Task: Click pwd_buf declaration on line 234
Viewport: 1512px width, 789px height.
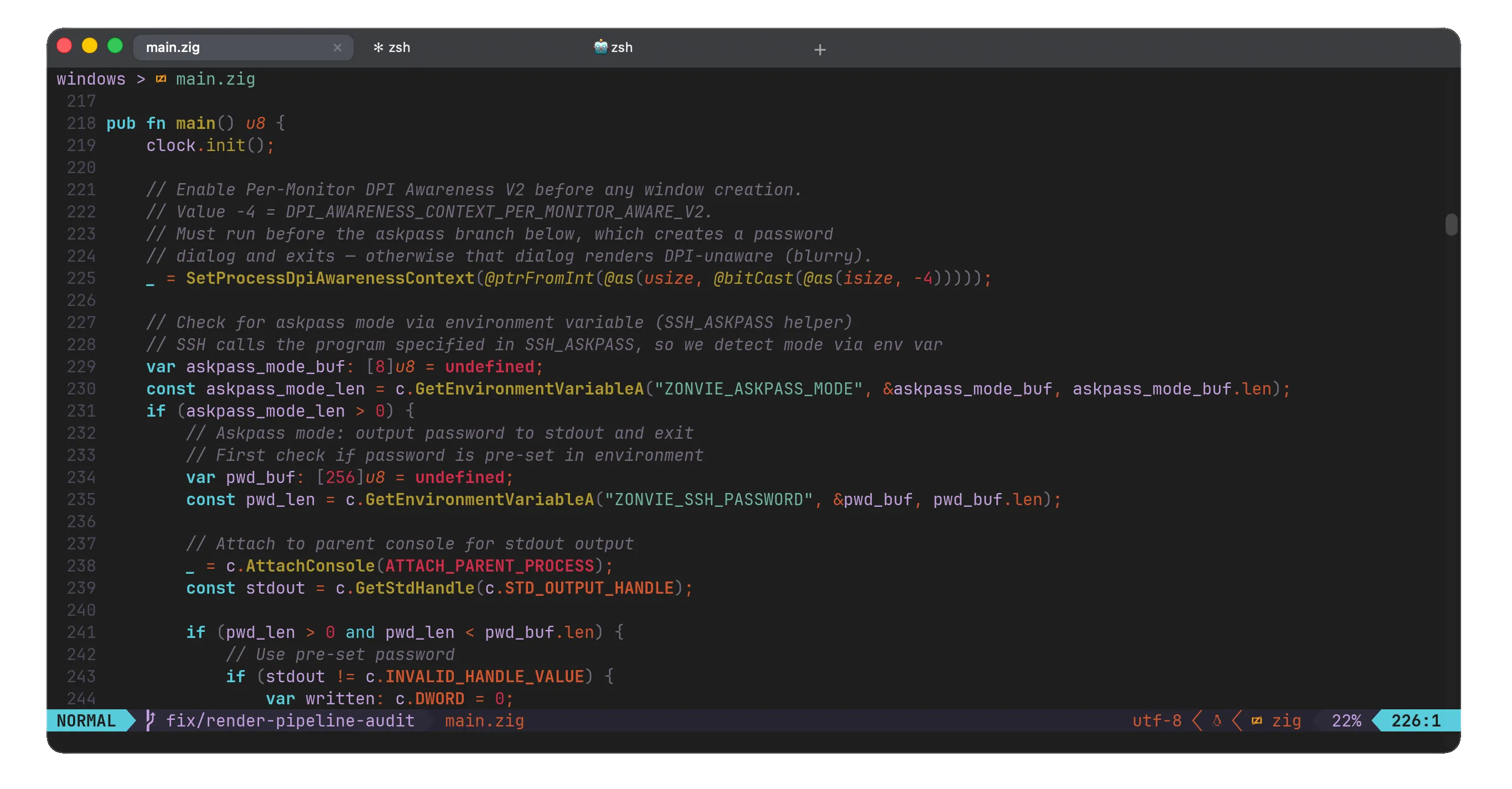Action: pyautogui.click(x=260, y=477)
